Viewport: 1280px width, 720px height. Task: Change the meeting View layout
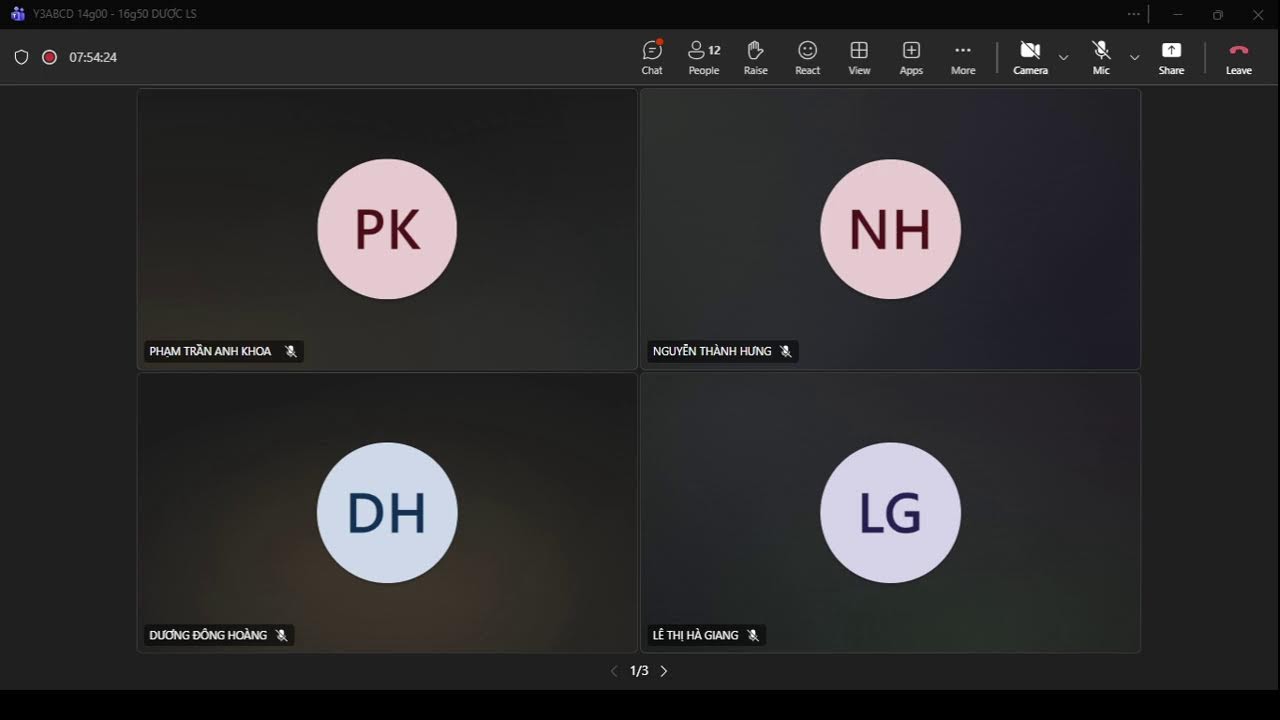(859, 58)
